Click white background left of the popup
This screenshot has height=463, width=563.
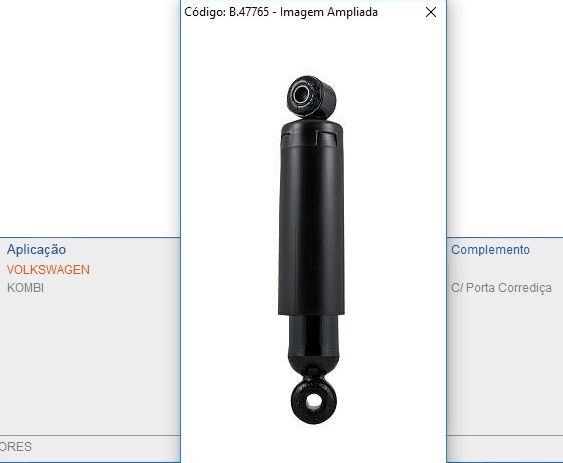[x=90, y=119]
